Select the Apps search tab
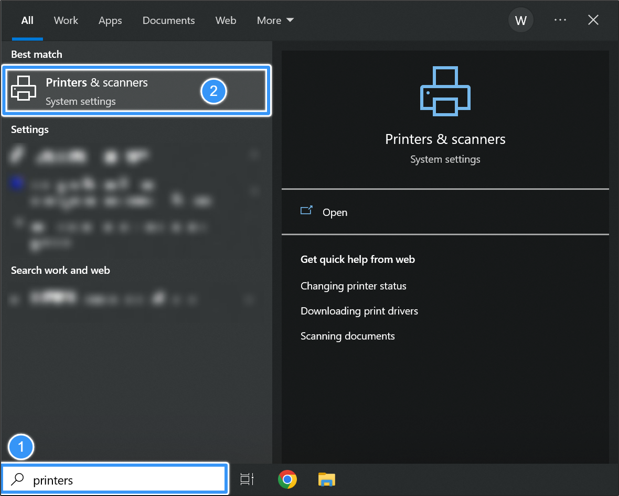619x496 pixels. pos(110,20)
